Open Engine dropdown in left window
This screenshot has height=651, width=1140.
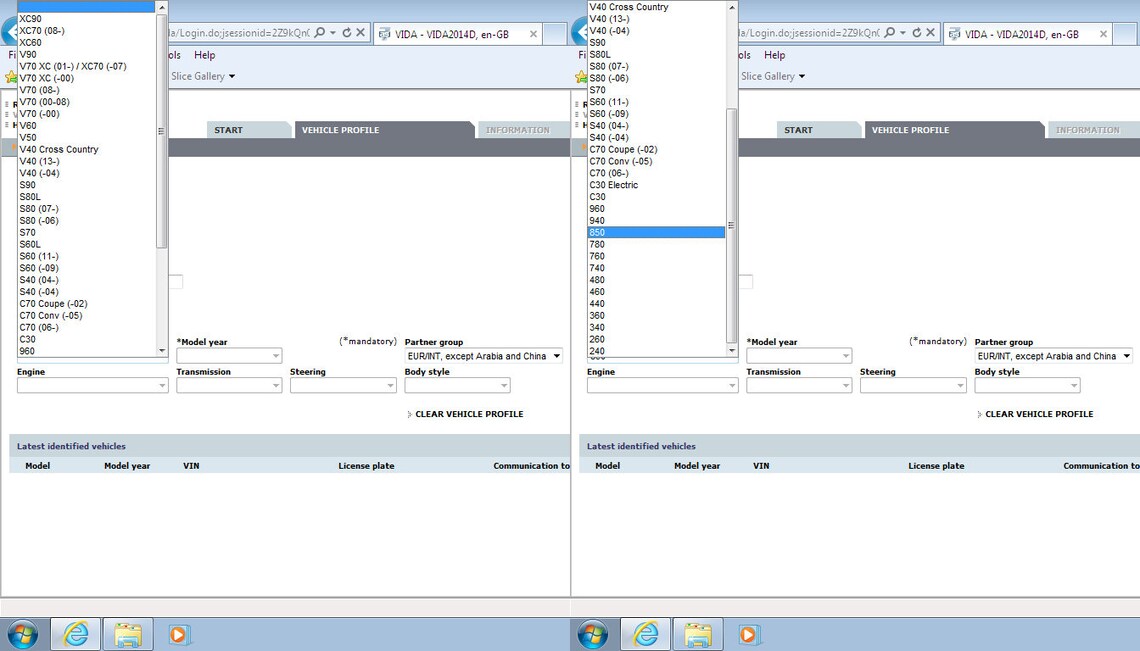pos(93,386)
